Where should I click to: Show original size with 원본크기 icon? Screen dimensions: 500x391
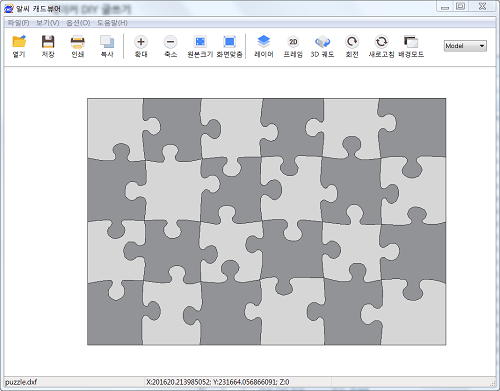pos(200,46)
